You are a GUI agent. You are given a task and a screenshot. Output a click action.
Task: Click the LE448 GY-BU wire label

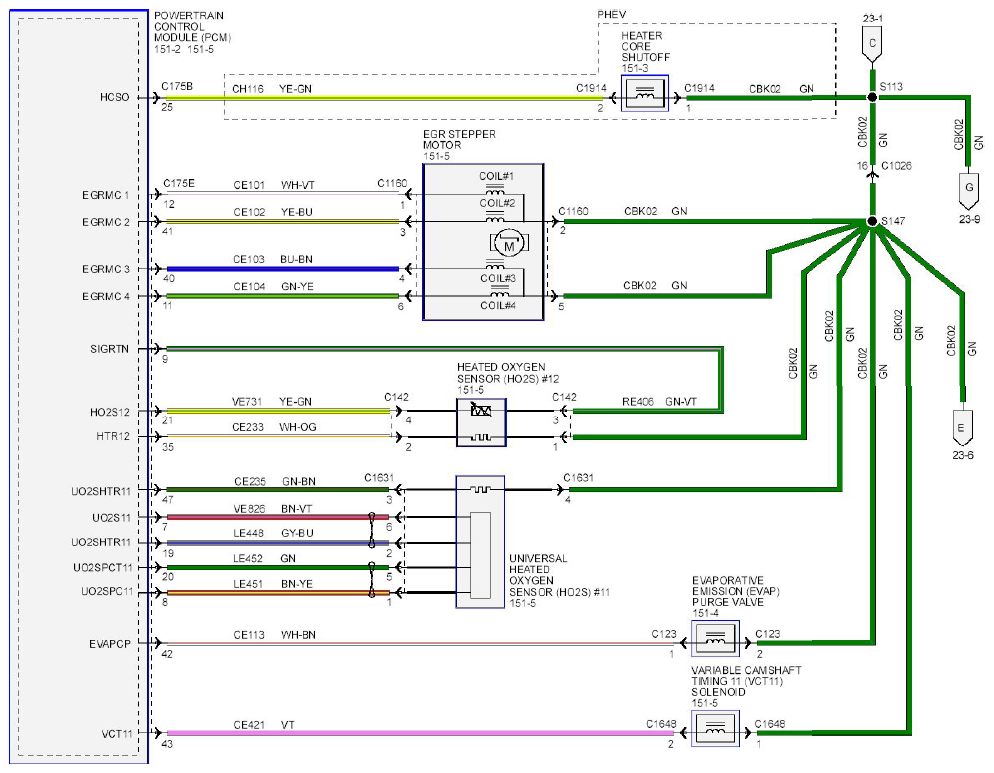[273, 533]
